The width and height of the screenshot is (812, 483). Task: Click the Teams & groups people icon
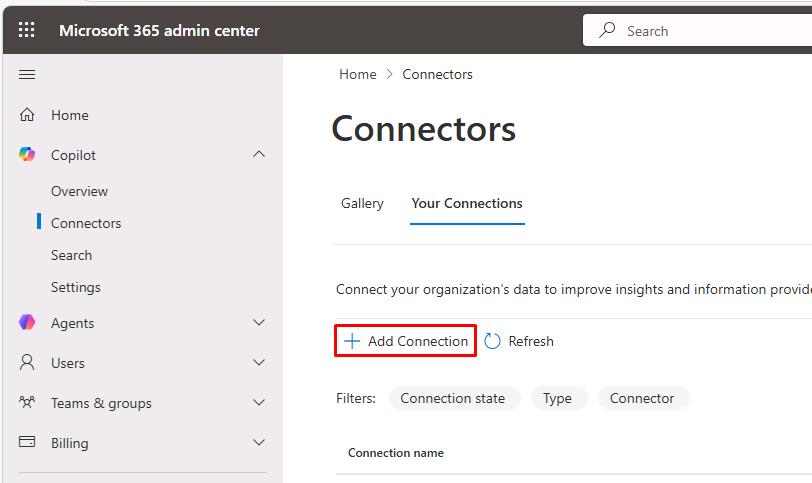pyautogui.click(x=27, y=402)
